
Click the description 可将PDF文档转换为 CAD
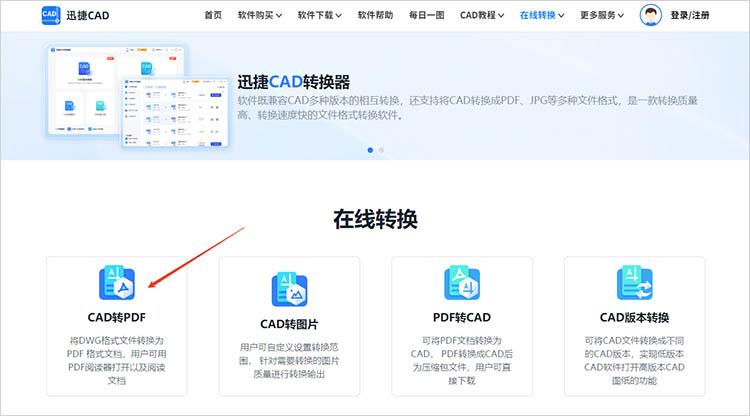462,361
